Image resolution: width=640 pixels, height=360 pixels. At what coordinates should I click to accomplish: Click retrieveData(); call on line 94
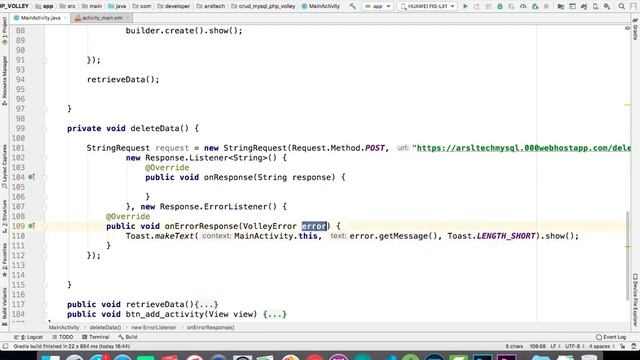[123, 80]
